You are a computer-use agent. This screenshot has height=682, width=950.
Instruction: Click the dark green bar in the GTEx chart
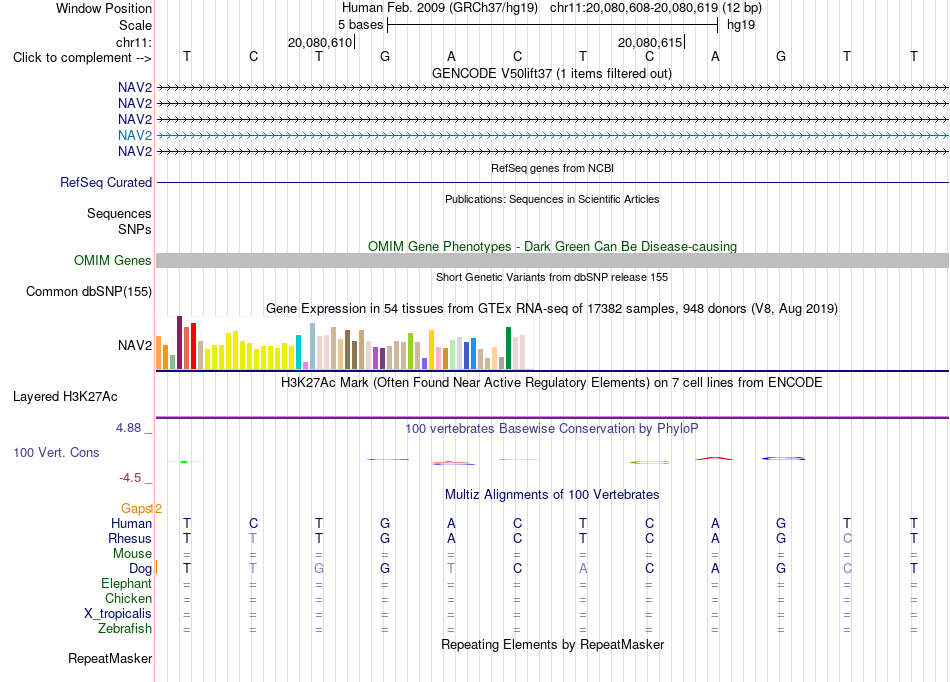tap(508, 348)
